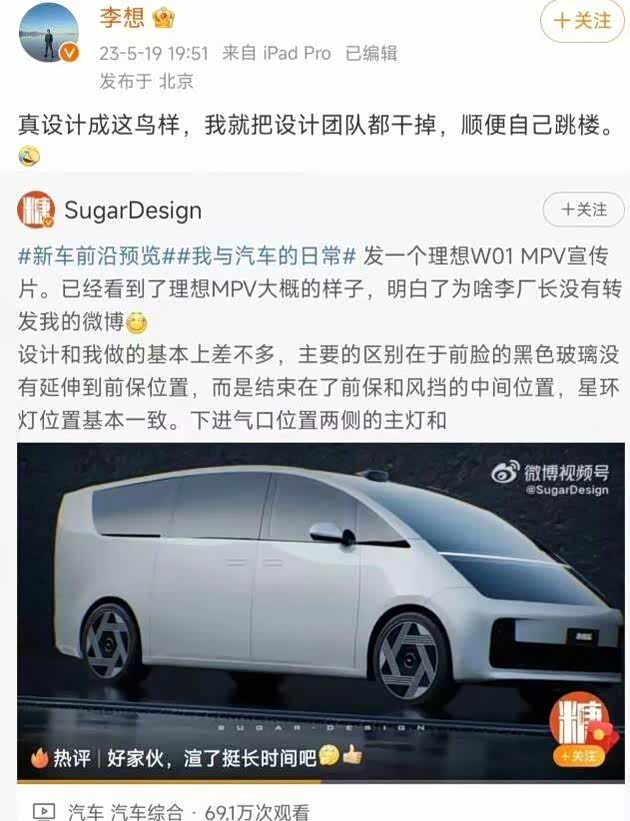Click the video progress bar
The image size is (630, 821).
click(320, 781)
